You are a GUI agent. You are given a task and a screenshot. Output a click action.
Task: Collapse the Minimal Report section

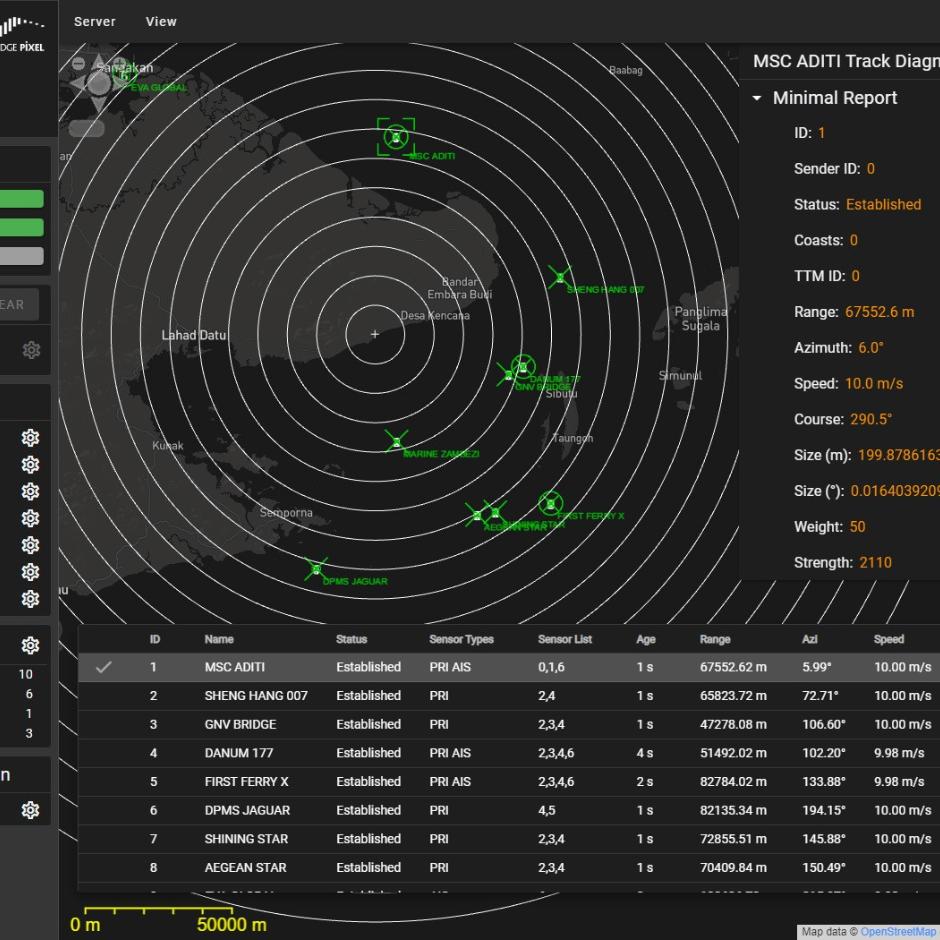point(757,98)
